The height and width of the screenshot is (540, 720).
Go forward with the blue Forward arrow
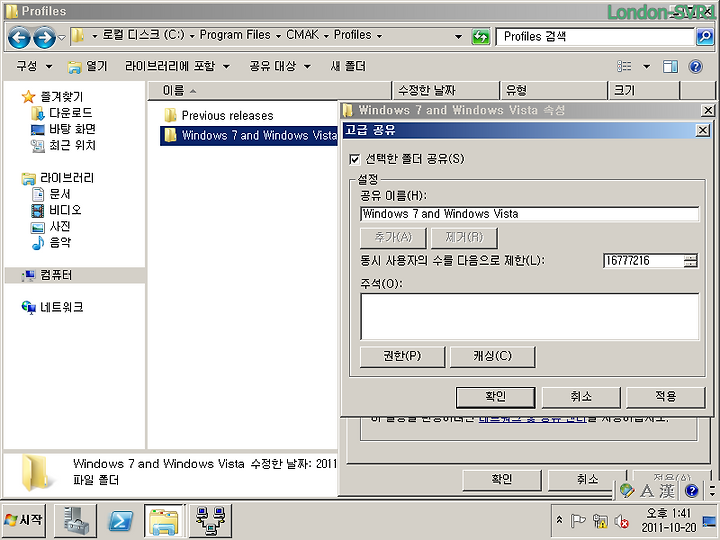click(45, 37)
